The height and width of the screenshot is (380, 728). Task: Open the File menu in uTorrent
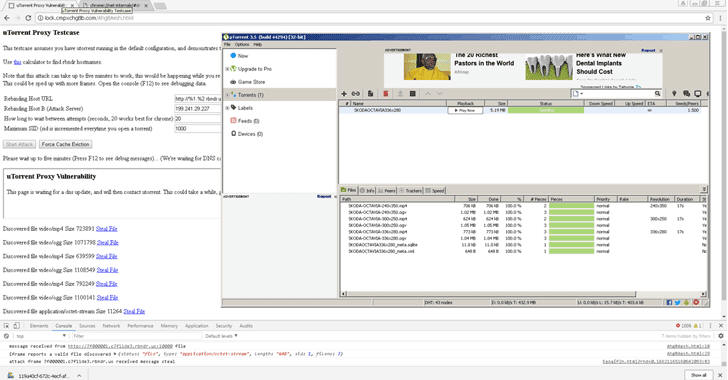[227, 45]
